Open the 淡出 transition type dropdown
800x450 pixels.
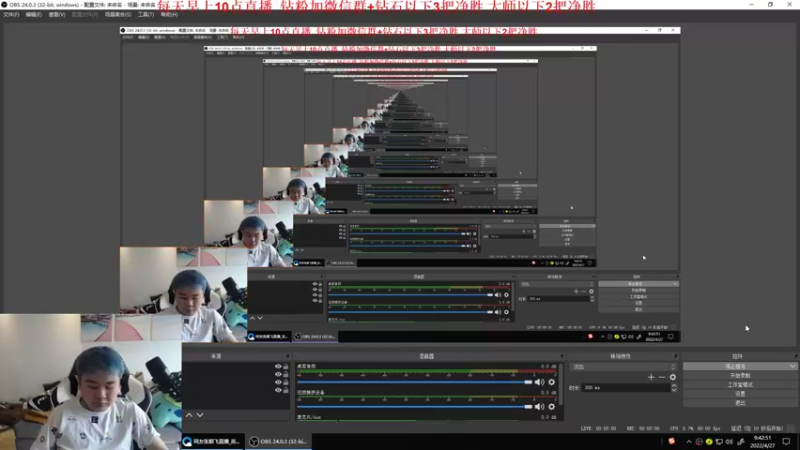pos(623,367)
